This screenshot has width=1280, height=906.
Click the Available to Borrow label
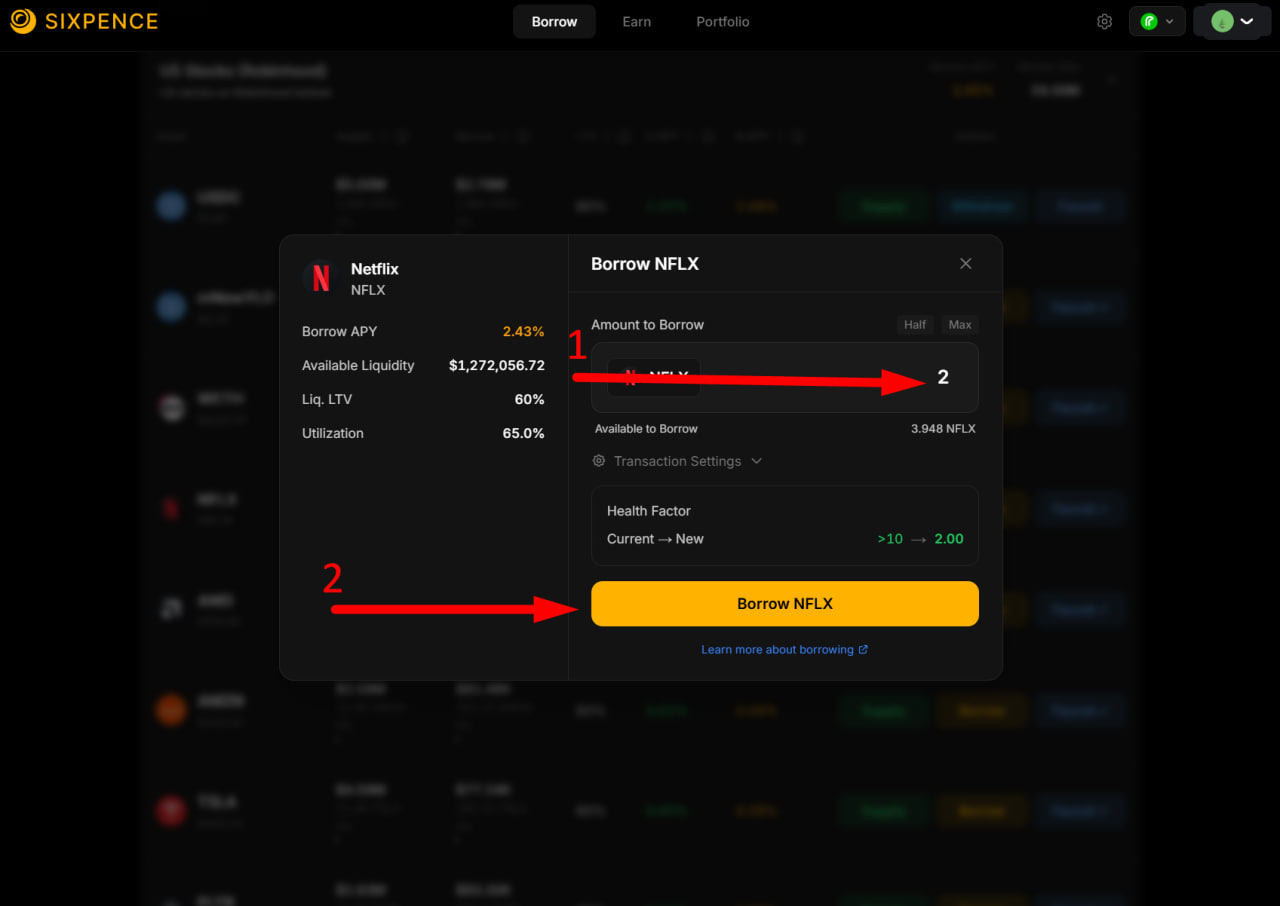(x=646, y=428)
